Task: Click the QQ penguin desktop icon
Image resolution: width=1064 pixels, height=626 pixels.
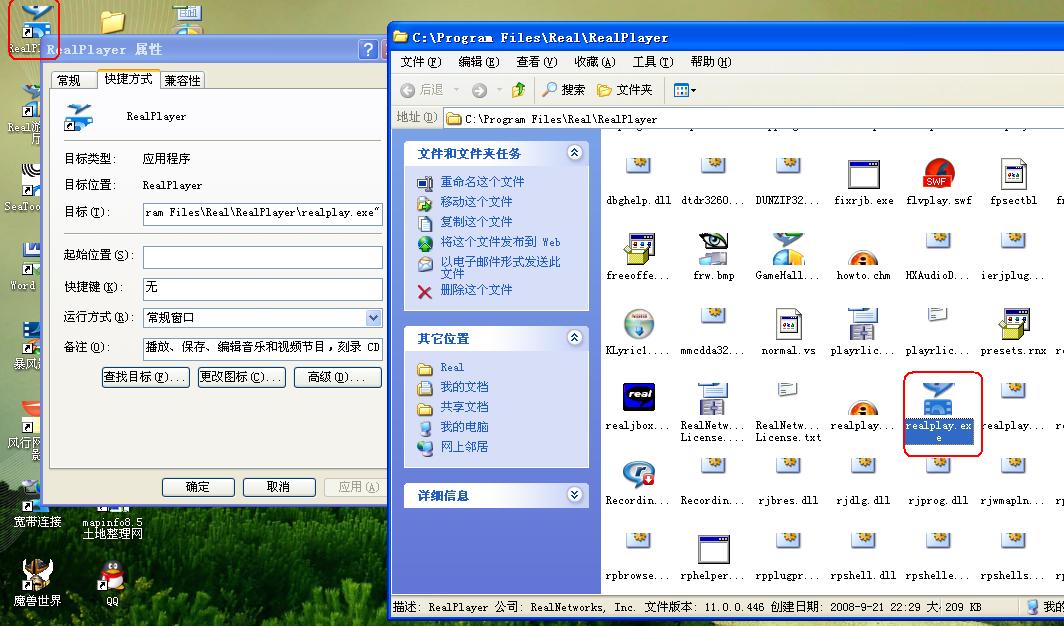Action: [x=112, y=576]
